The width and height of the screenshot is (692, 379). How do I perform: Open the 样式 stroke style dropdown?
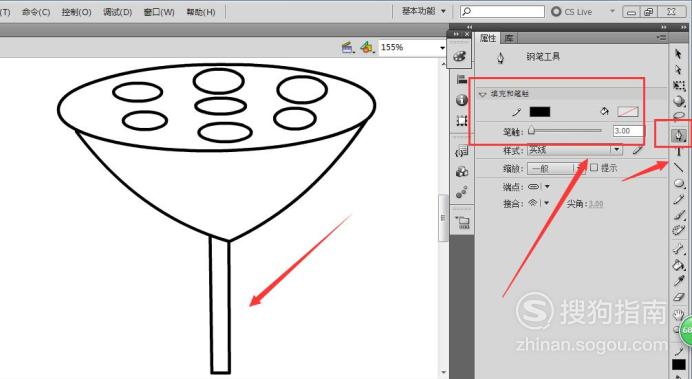(575, 150)
